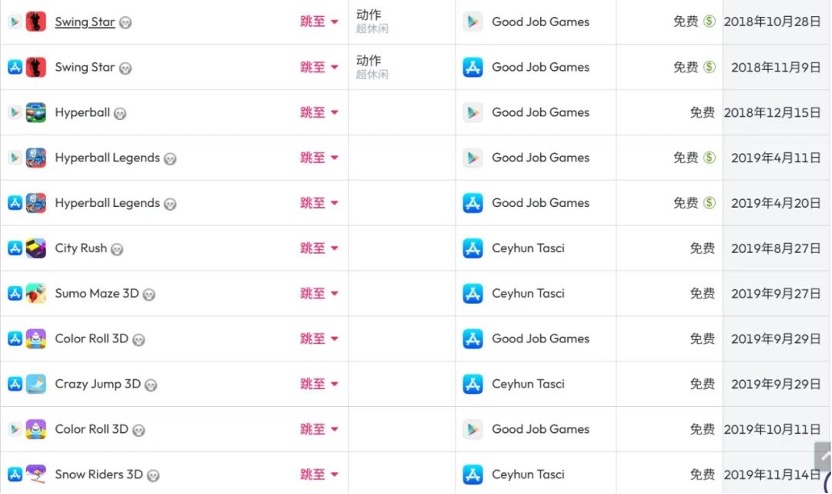Click Ceyhun Tasci publisher in the City Rush row
This screenshot has width=832, height=494.
pyautogui.click(x=528, y=248)
